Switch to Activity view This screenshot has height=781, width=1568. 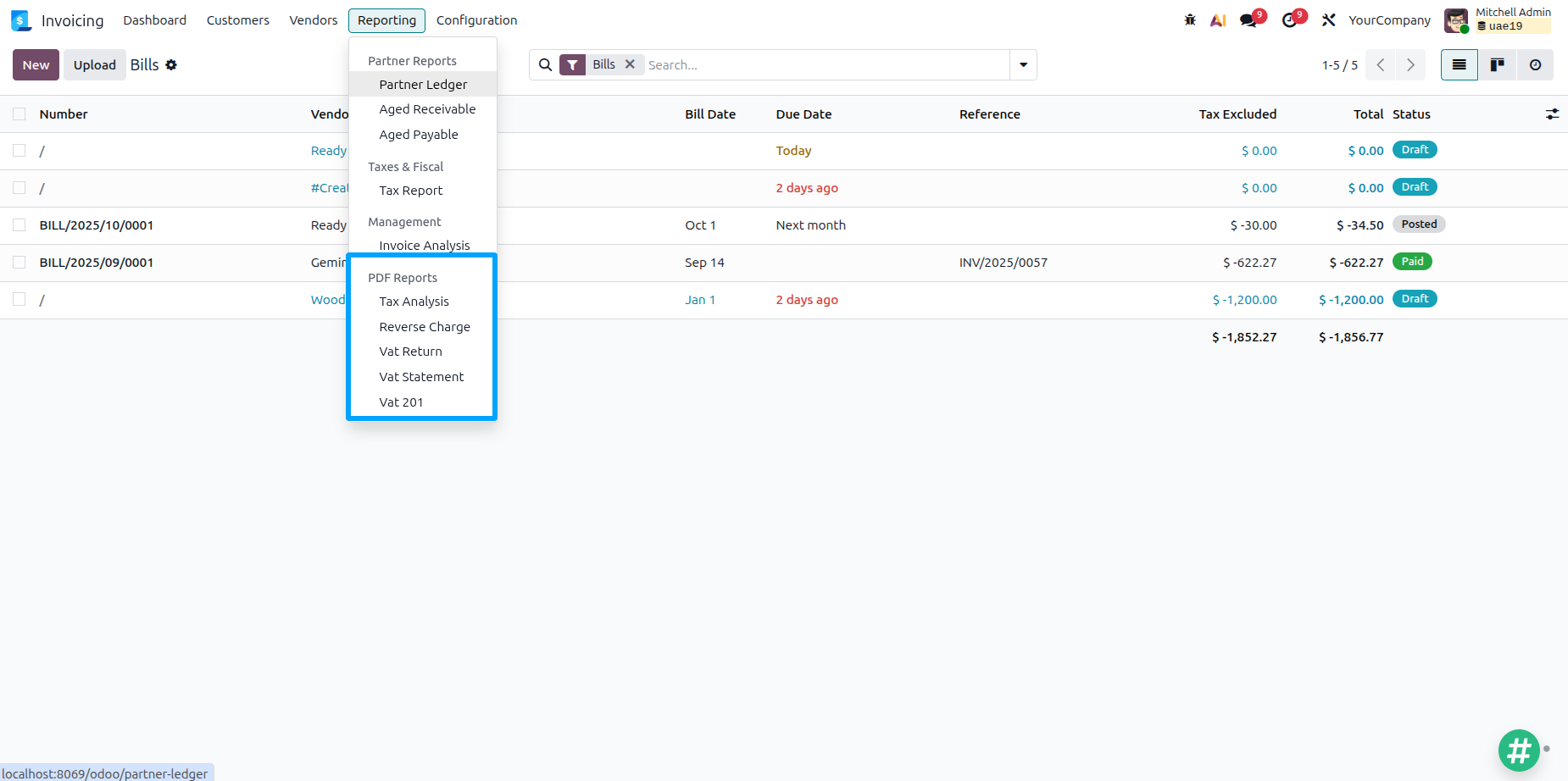(1535, 65)
